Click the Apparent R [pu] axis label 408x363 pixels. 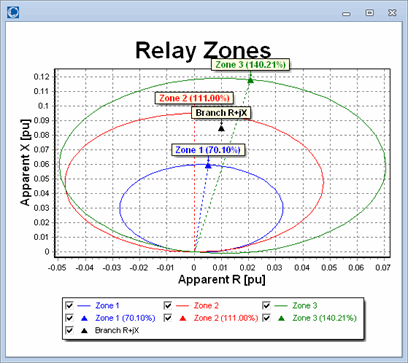pyautogui.click(x=222, y=279)
